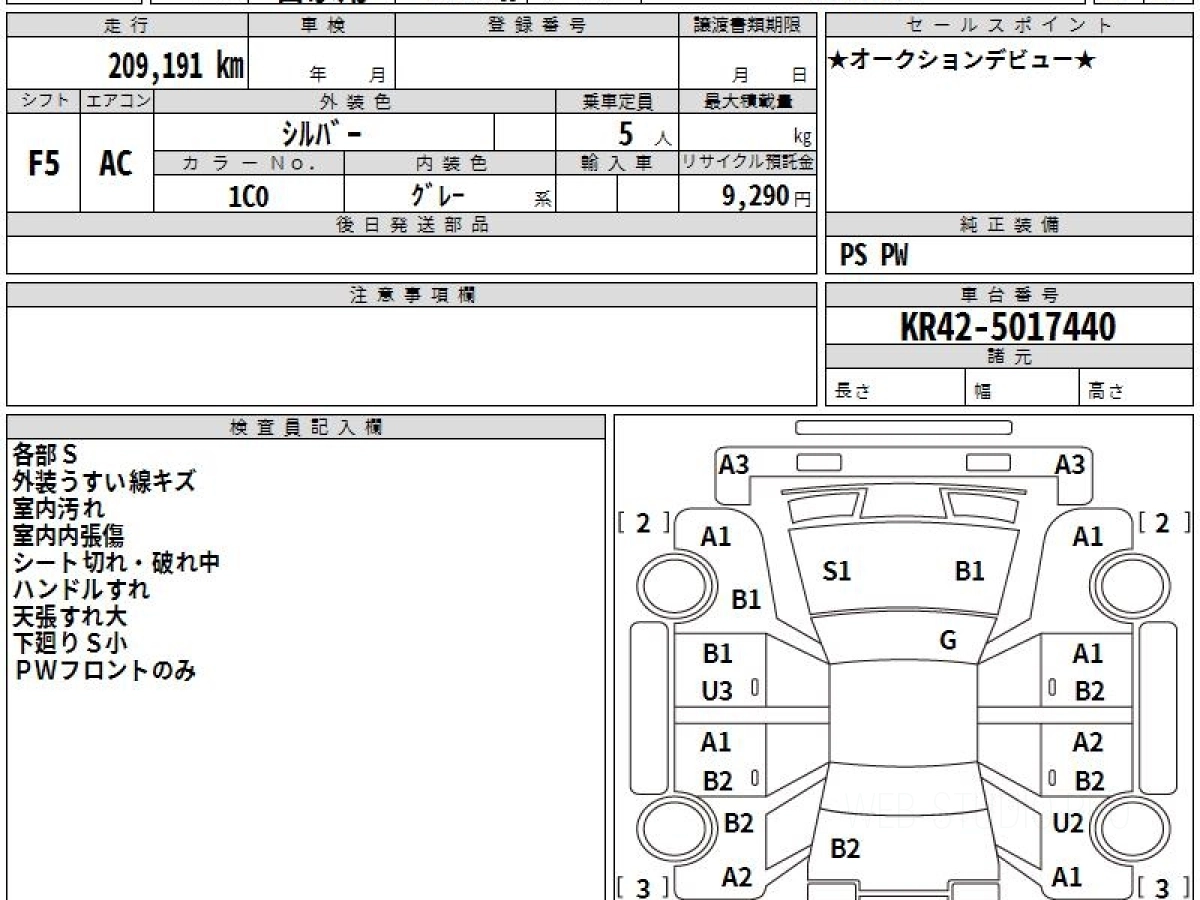Click the エアコン column header
The height and width of the screenshot is (900, 1200).
tap(117, 101)
